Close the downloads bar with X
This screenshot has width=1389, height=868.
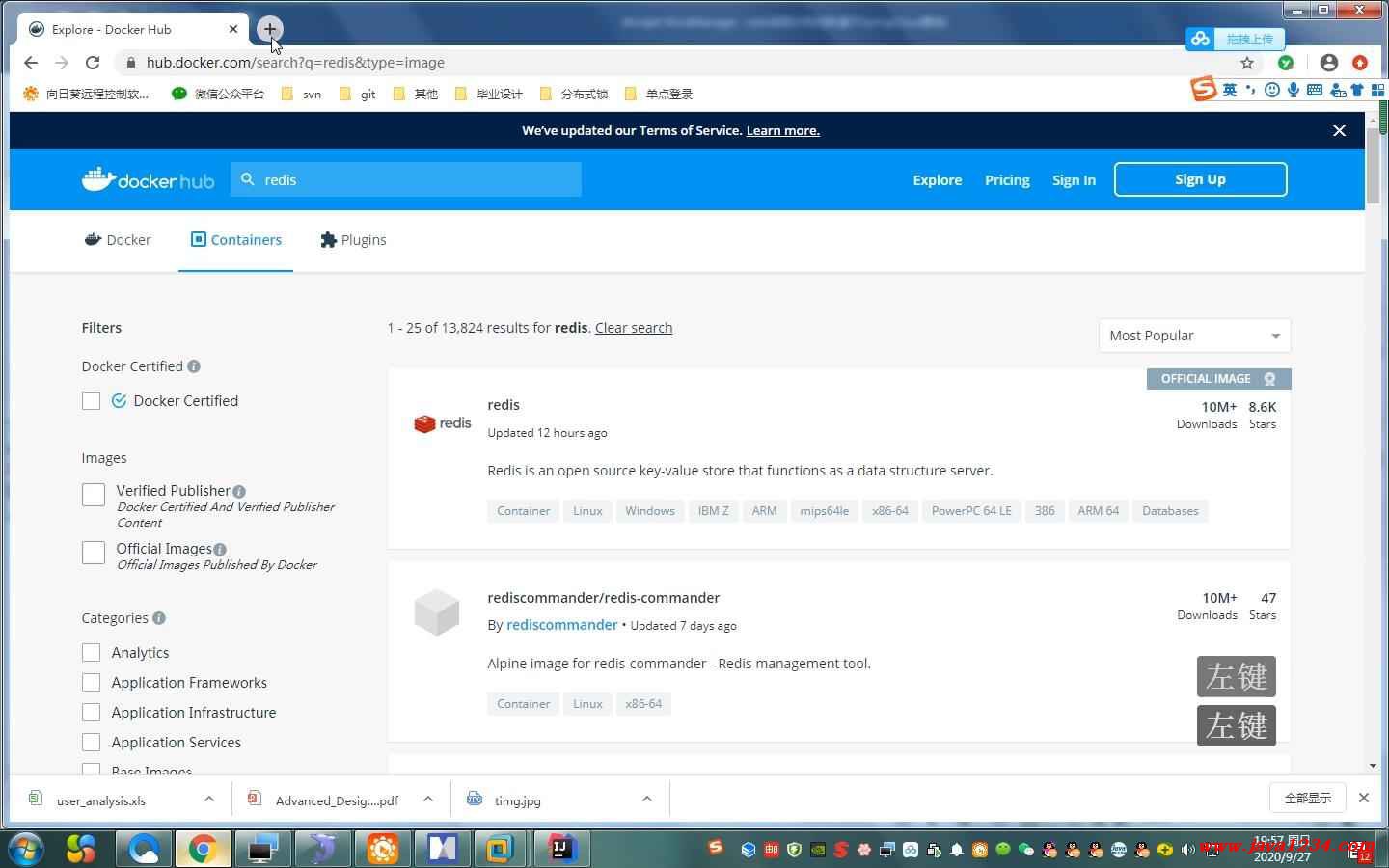pos(1363,798)
